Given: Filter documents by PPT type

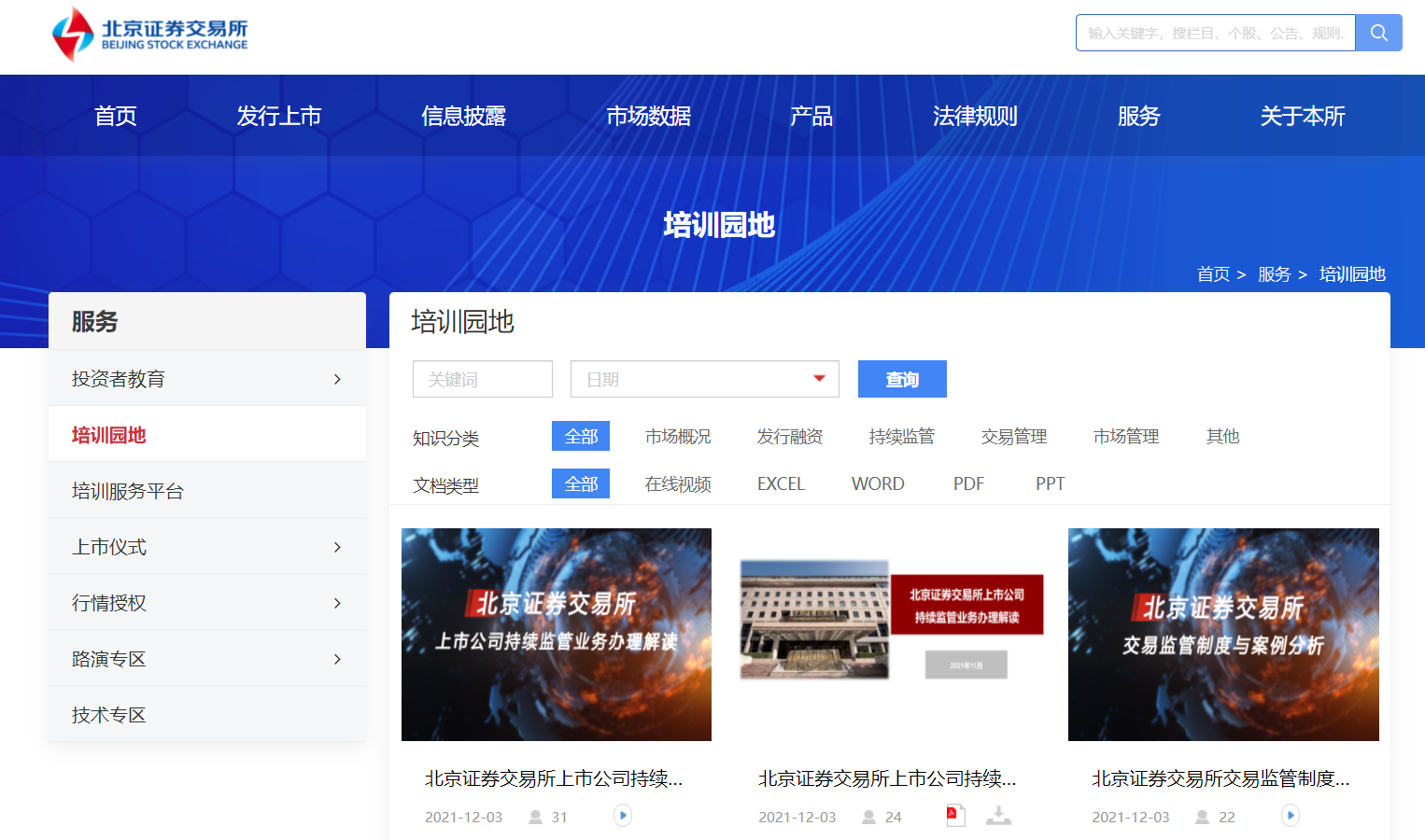Looking at the screenshot, I should point(1050,483).
